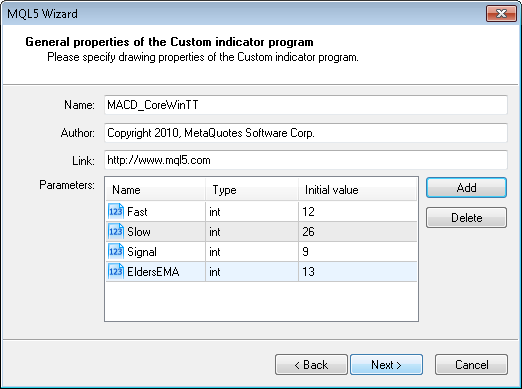Click the int type cell of EldersEMA

point(252,272)
